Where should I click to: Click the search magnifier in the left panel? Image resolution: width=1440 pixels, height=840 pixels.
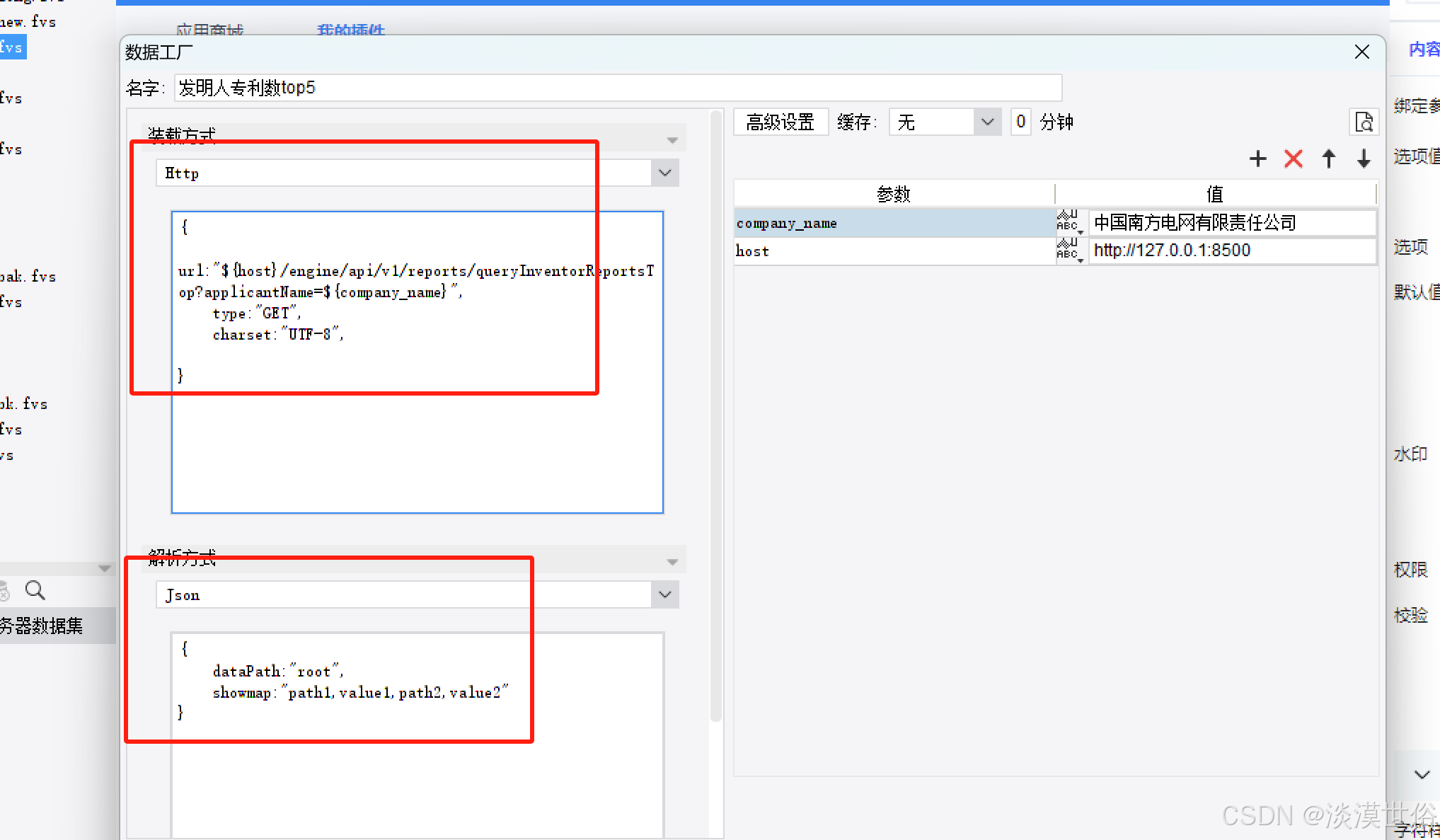pos(35,589)
